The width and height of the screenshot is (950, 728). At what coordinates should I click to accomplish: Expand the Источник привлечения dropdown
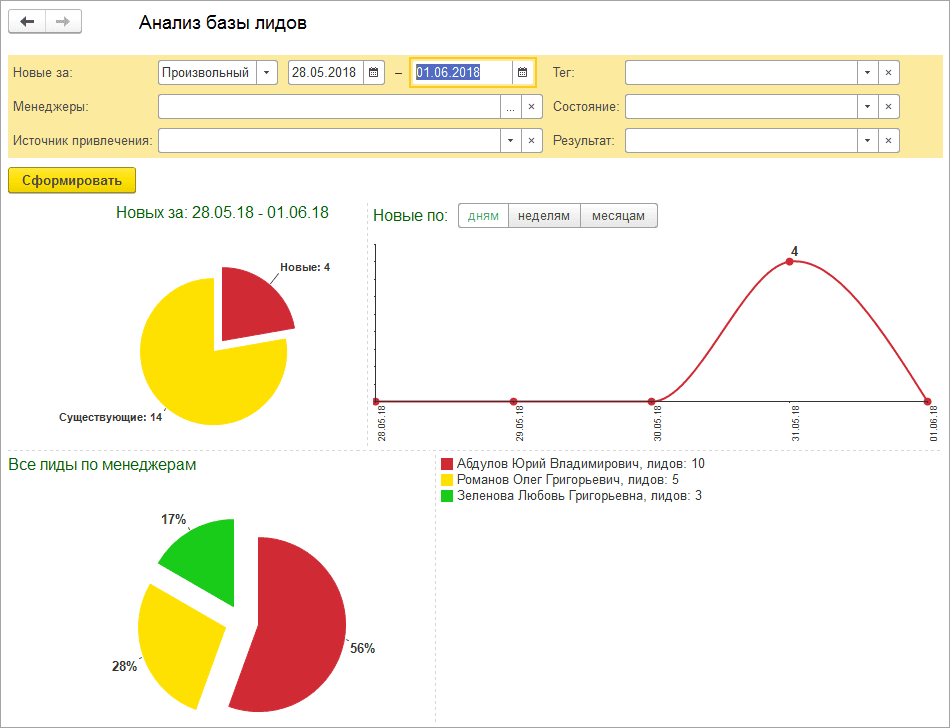(x=511, y=141)
